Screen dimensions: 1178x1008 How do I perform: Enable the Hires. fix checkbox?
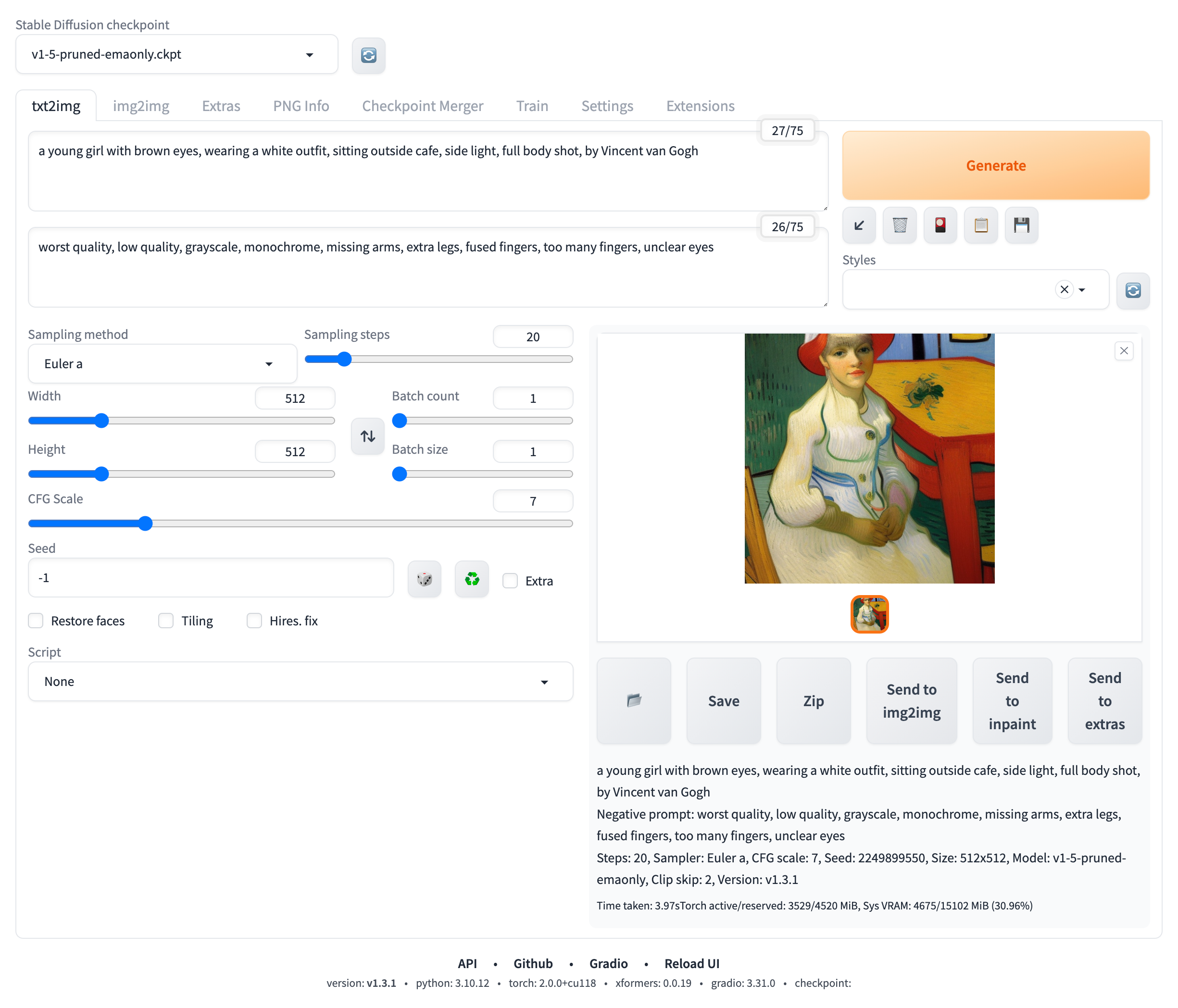click(x=254, y=620)
